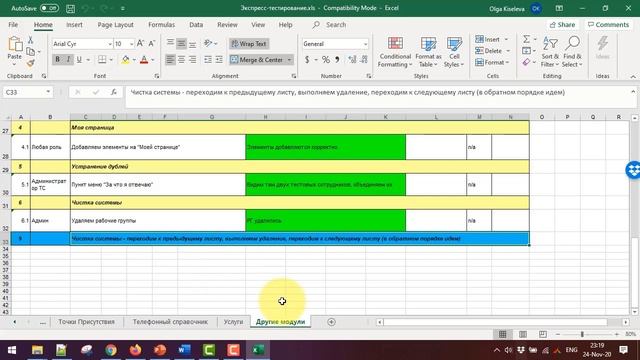Click AutoSum sigma icon

527,40
